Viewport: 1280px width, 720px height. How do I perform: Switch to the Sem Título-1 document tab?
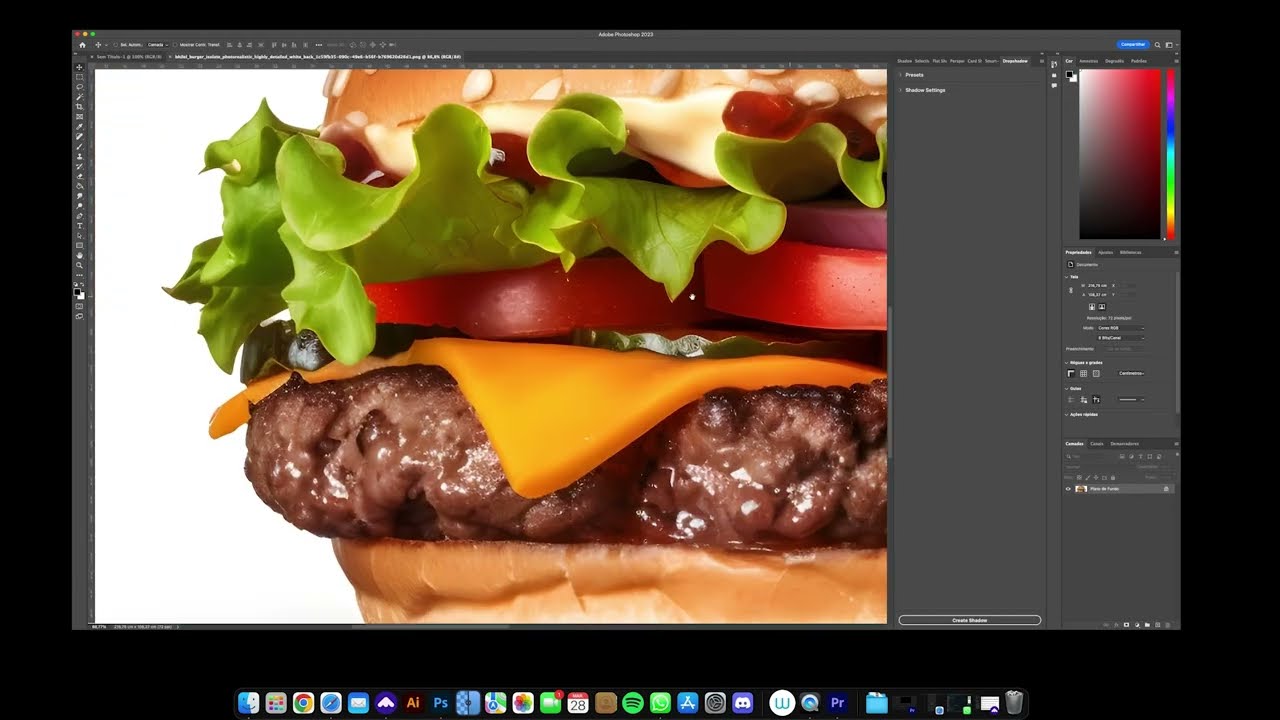[129, 57]
